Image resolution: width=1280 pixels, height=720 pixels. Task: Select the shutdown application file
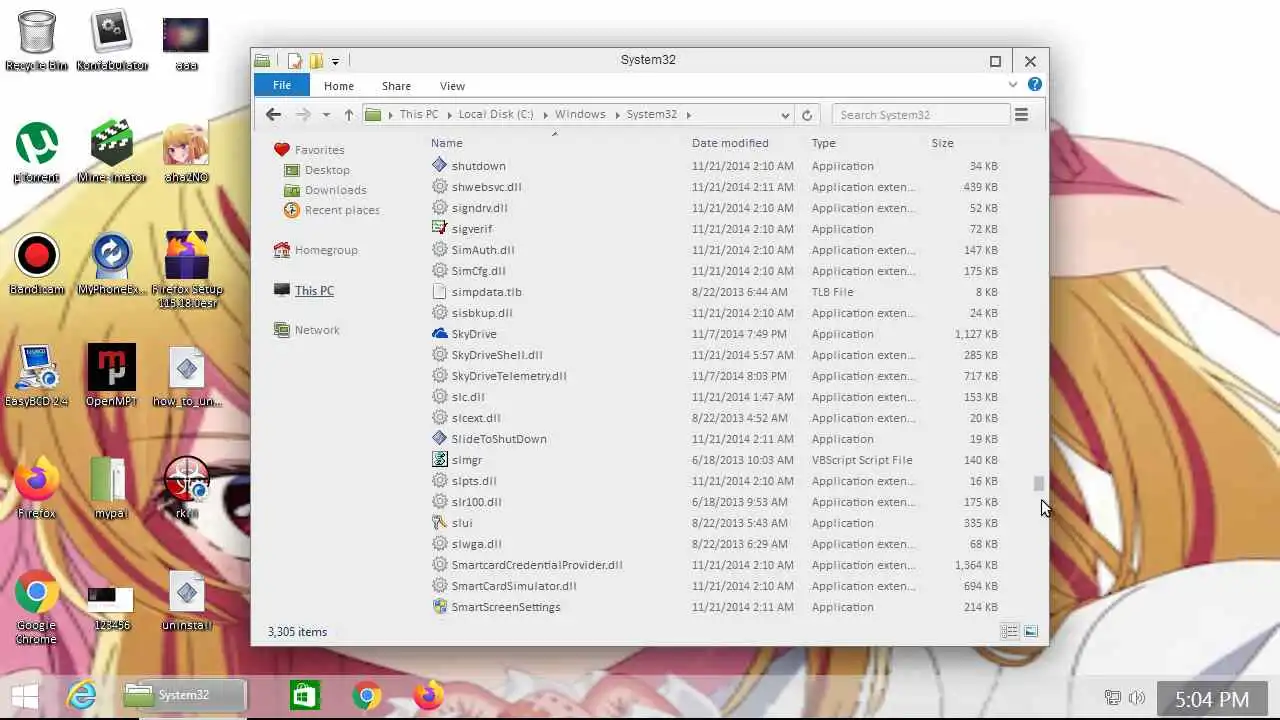pos(715,166)
